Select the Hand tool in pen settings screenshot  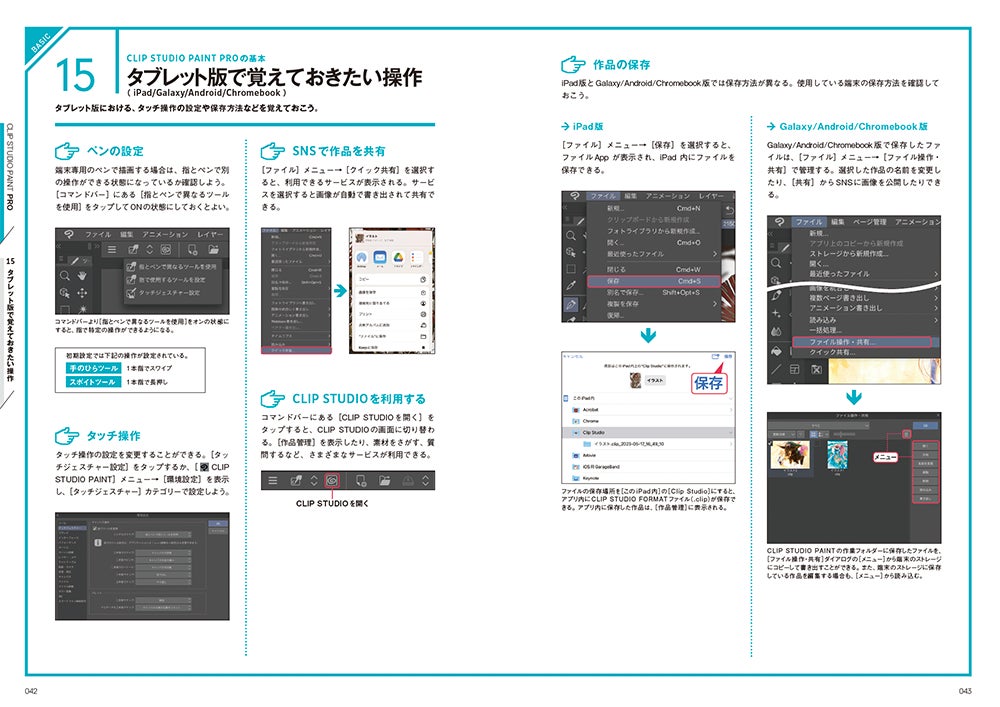[x=82, y=275]
